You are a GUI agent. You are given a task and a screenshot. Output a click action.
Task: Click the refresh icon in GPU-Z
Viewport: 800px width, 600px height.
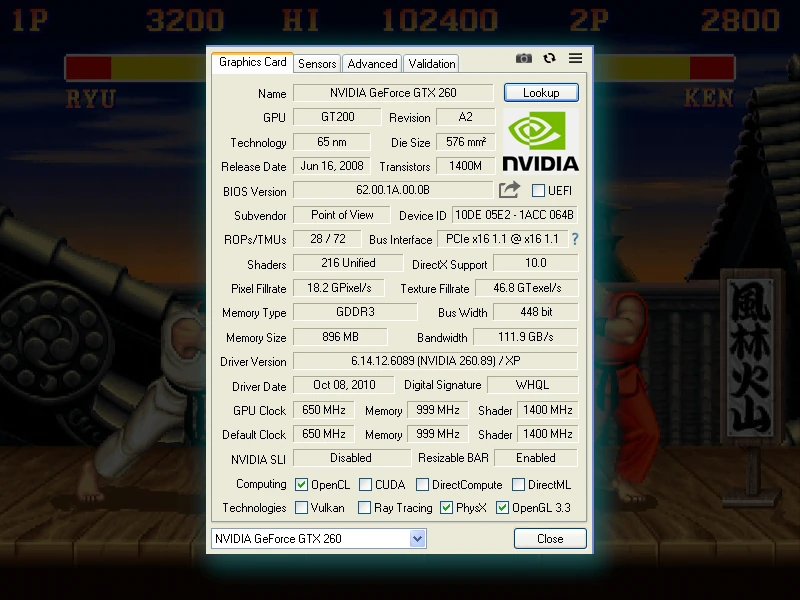(549, 58)
